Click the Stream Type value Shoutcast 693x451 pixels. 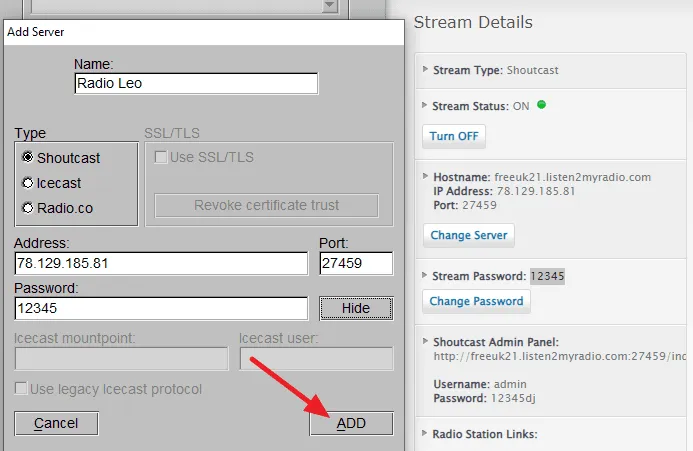click(533, 70)
